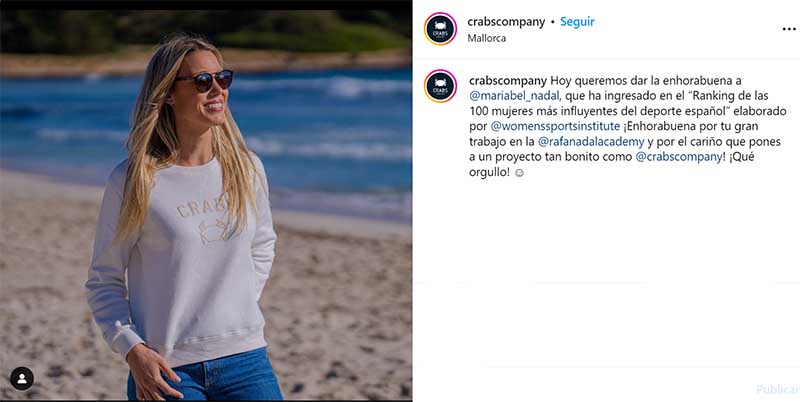Open the bold crabscompany name in caption
800x402 pixels.
click(x=508, y=81)
